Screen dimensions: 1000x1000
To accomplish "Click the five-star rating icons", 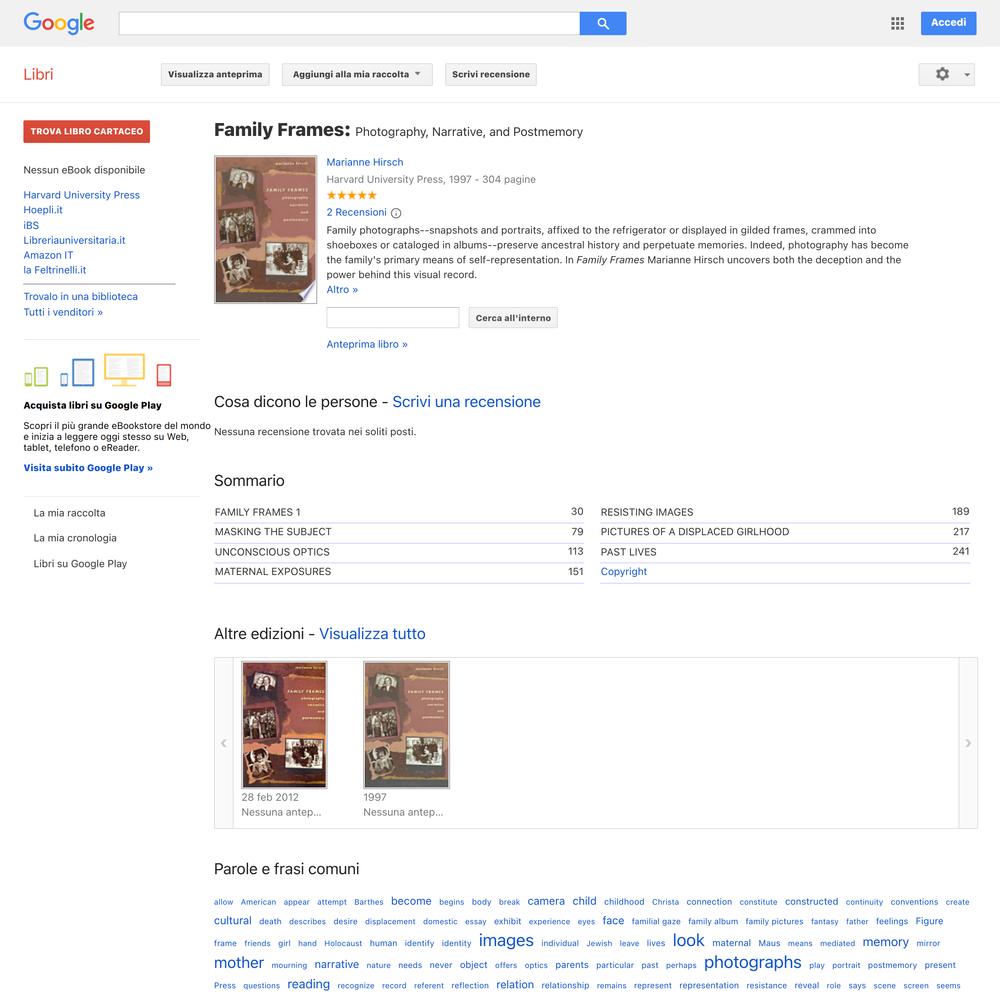I will [351, 195].
